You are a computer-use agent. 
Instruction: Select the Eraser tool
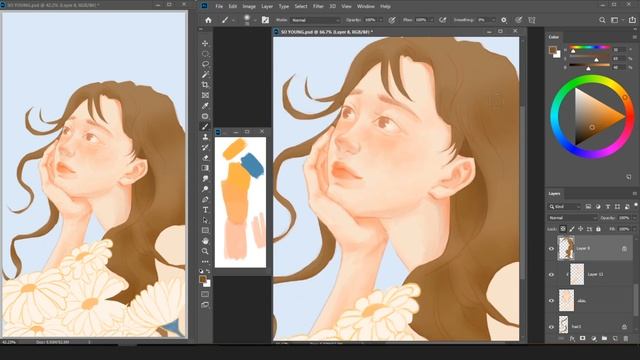point(205,158)
